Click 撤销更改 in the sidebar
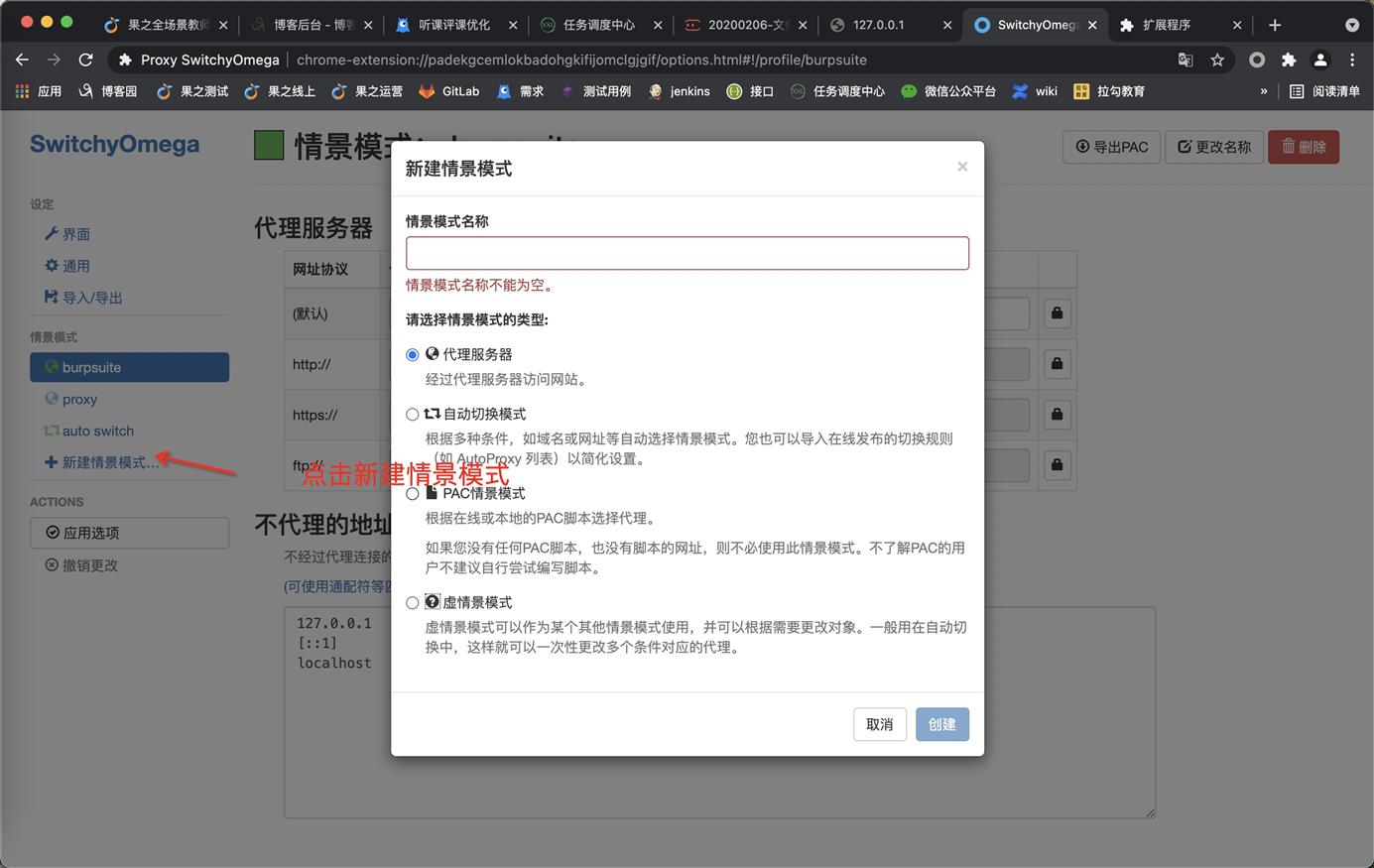The width and height of the screenshot is (1374, 868). click(x=81, y=565)
